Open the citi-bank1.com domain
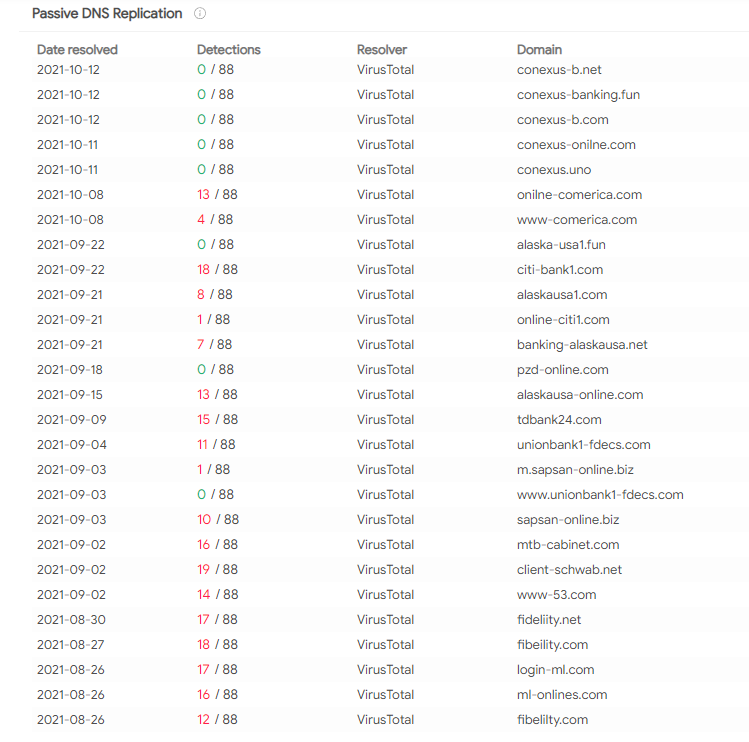 [560, 270]
